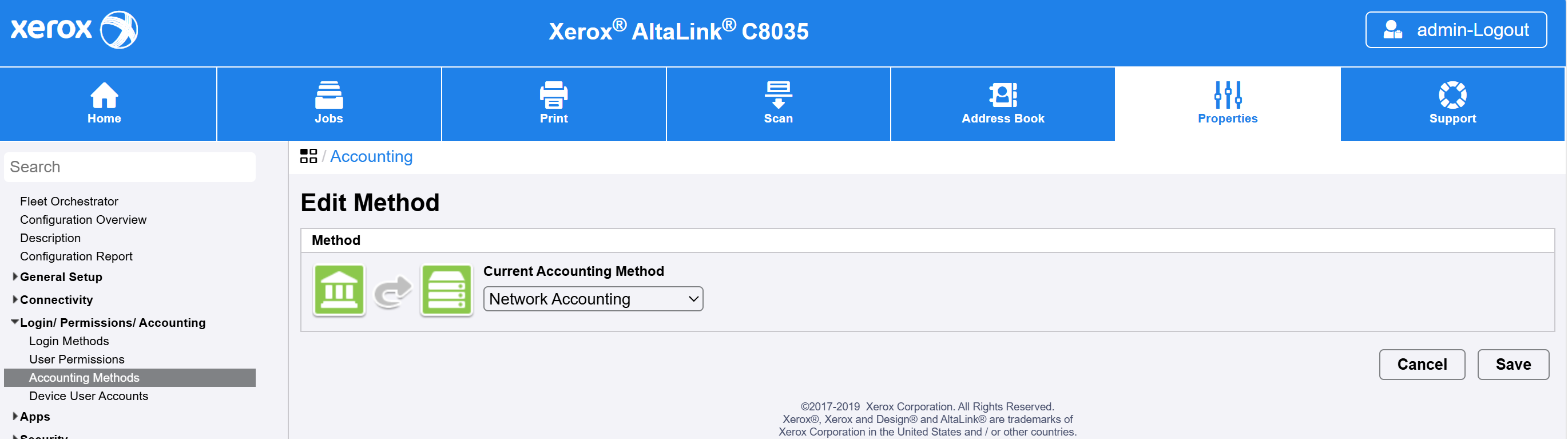Viewport: 1568px width, 439px height.
Task: Click the green network server icon
Action: point(446,290)
